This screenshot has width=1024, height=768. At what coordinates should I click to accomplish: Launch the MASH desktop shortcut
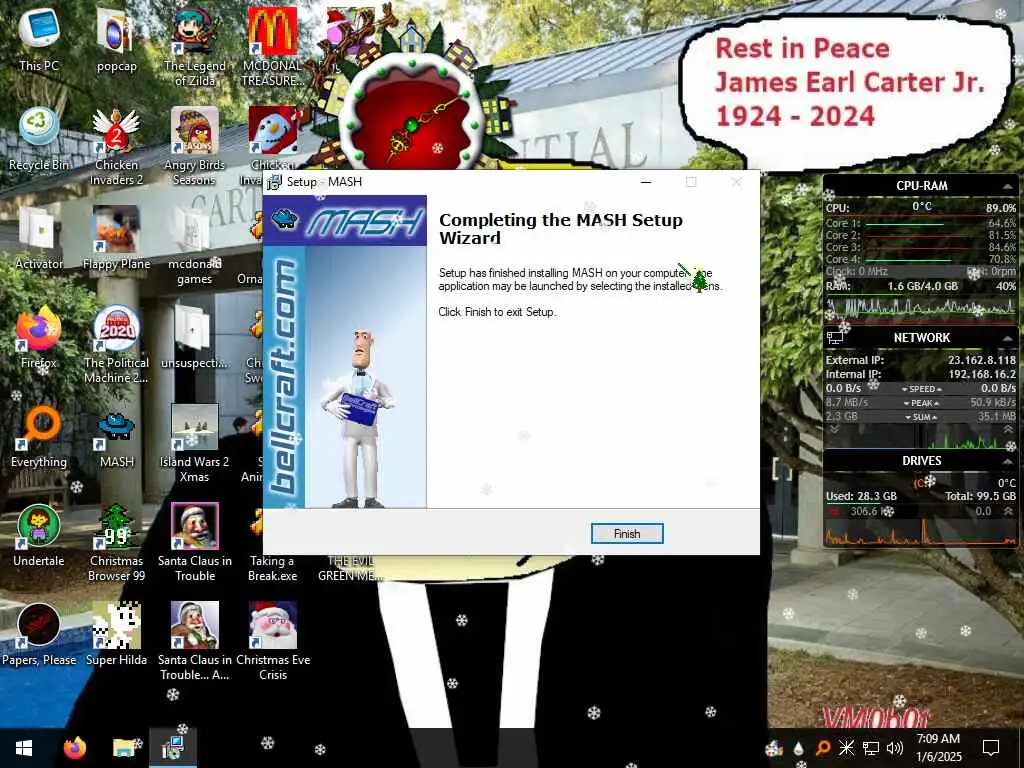point(116,436)
